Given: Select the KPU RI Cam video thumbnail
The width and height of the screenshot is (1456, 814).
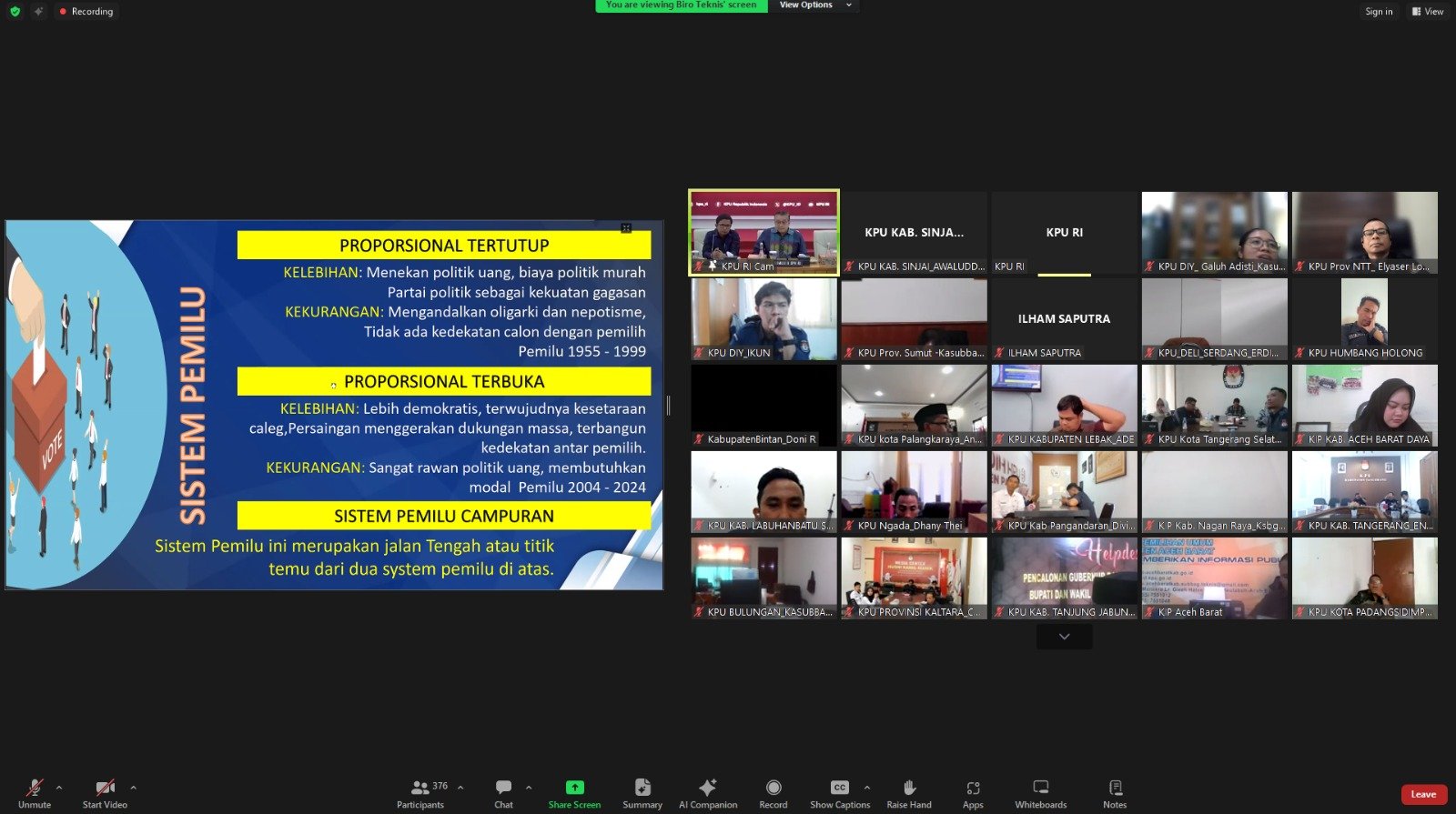Looking at the screenshot, I should [x=763, y=232].
